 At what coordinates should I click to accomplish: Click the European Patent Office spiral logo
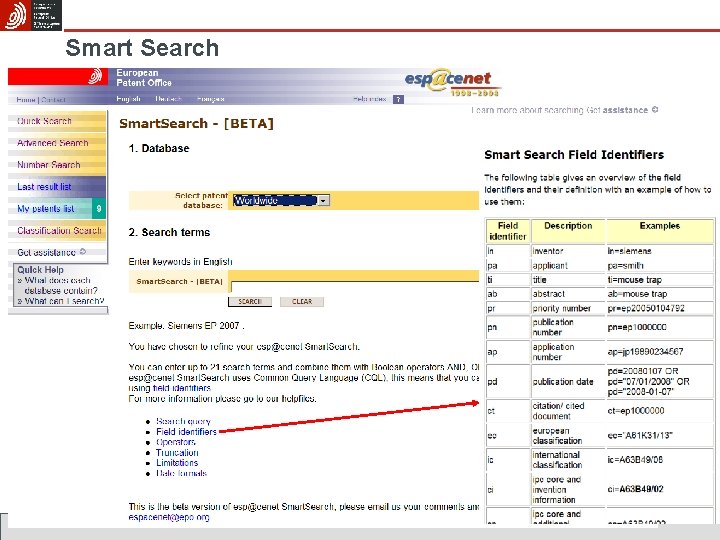pos(95,76)
